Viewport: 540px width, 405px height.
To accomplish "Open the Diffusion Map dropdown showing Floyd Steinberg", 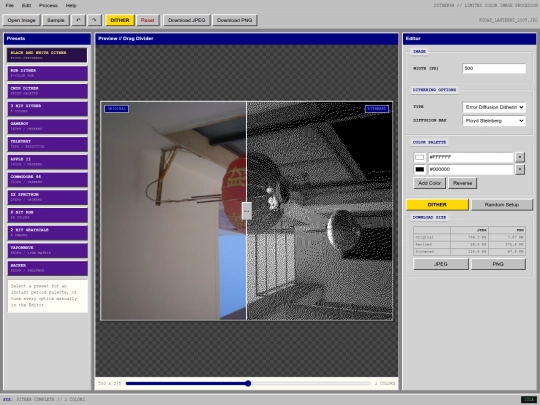I will pos(494,121).
